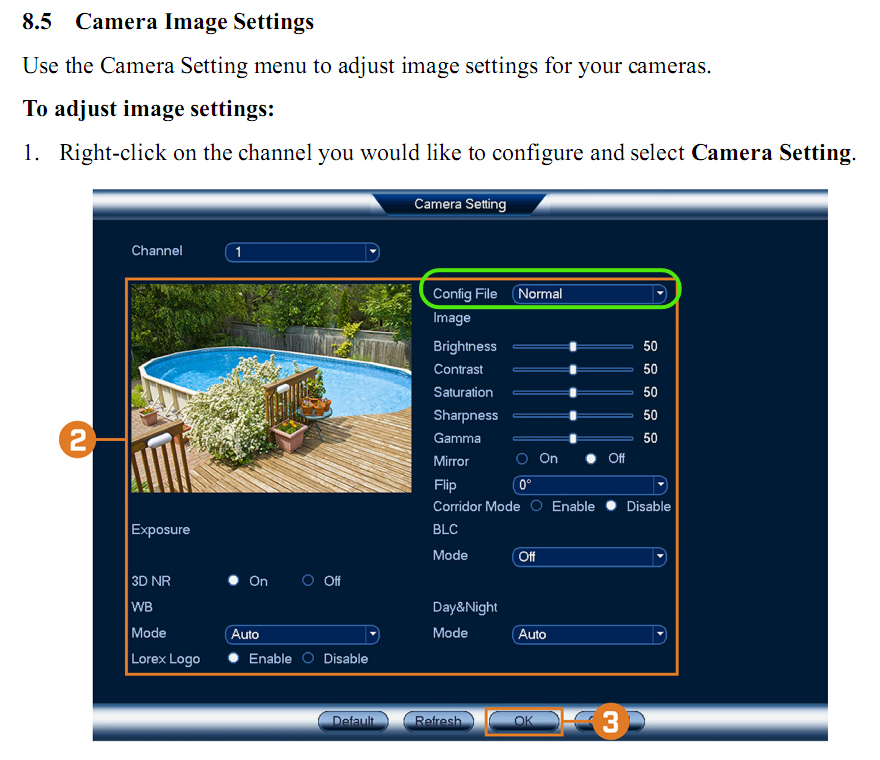Click the '8.5 Camera Image Settings' heading
Image resolution: width=880 pixels, height=760 pixels.
[x=168, y=22]
